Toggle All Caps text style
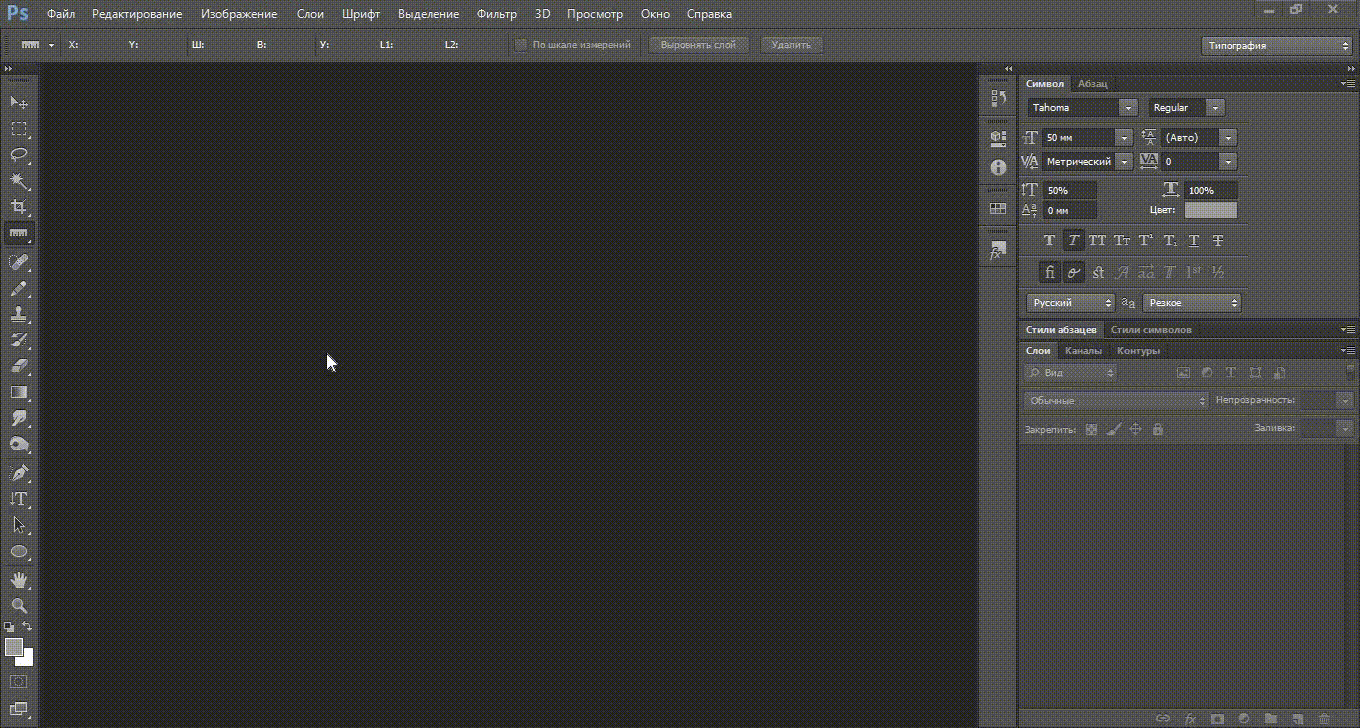1360x728 pixels. (1097, 241)
